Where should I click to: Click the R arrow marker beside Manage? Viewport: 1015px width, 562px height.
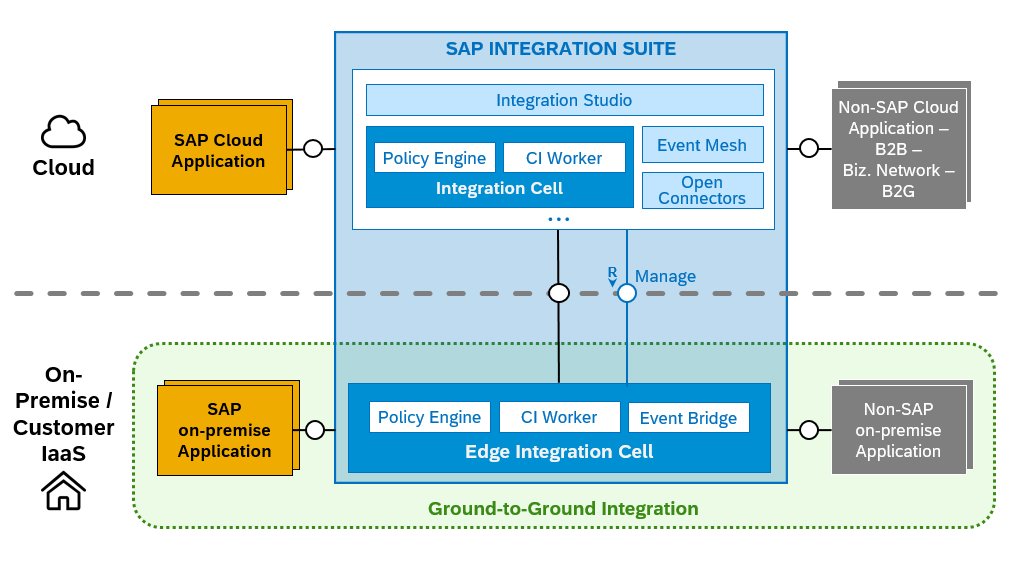[612, 276]
